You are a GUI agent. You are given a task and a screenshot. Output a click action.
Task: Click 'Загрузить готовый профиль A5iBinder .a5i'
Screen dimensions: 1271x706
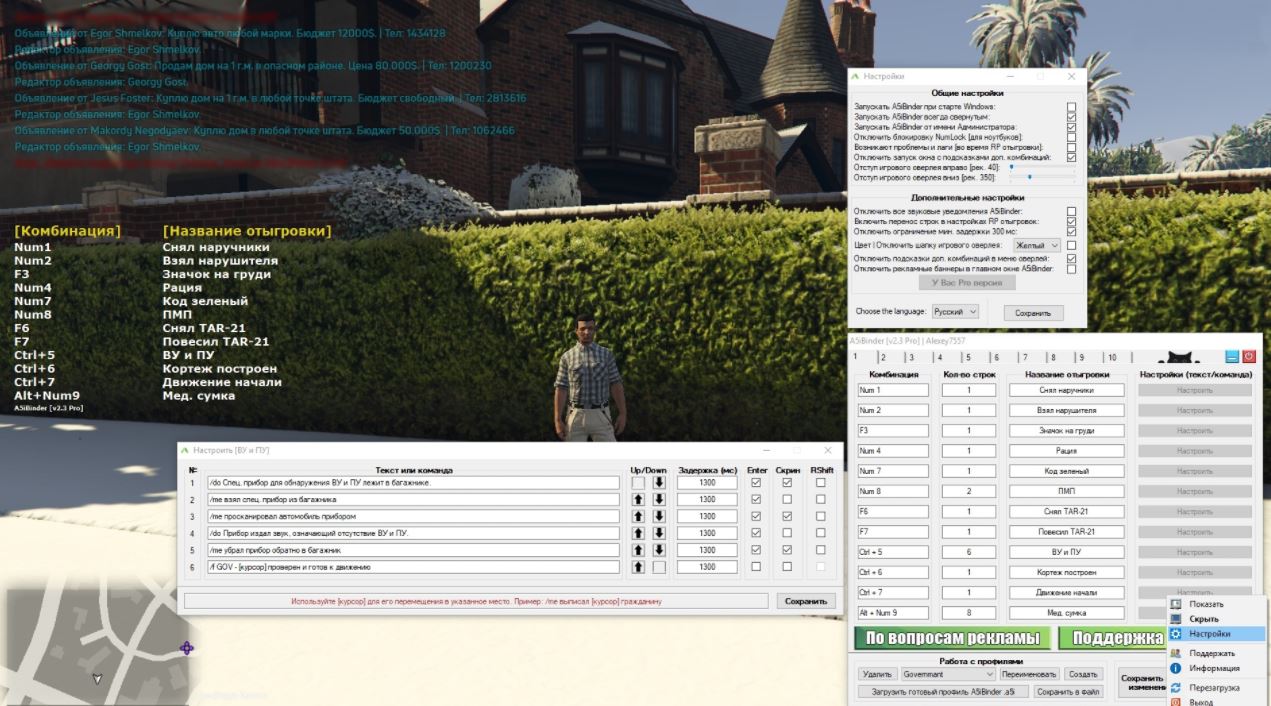tap(944, 691)
